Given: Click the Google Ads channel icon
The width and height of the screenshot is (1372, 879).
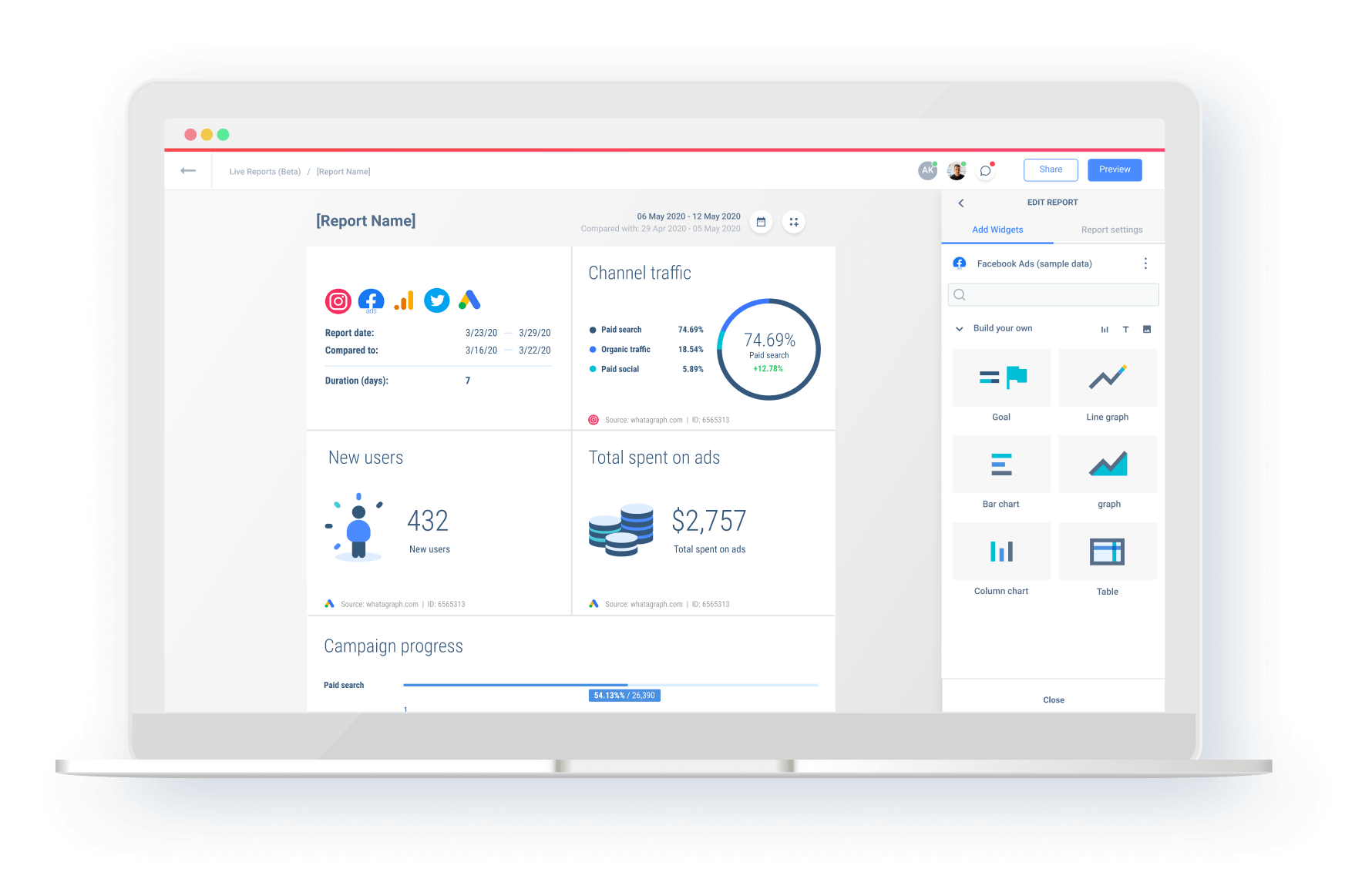Looking at the screenshot, I should (x=469, y=300).
